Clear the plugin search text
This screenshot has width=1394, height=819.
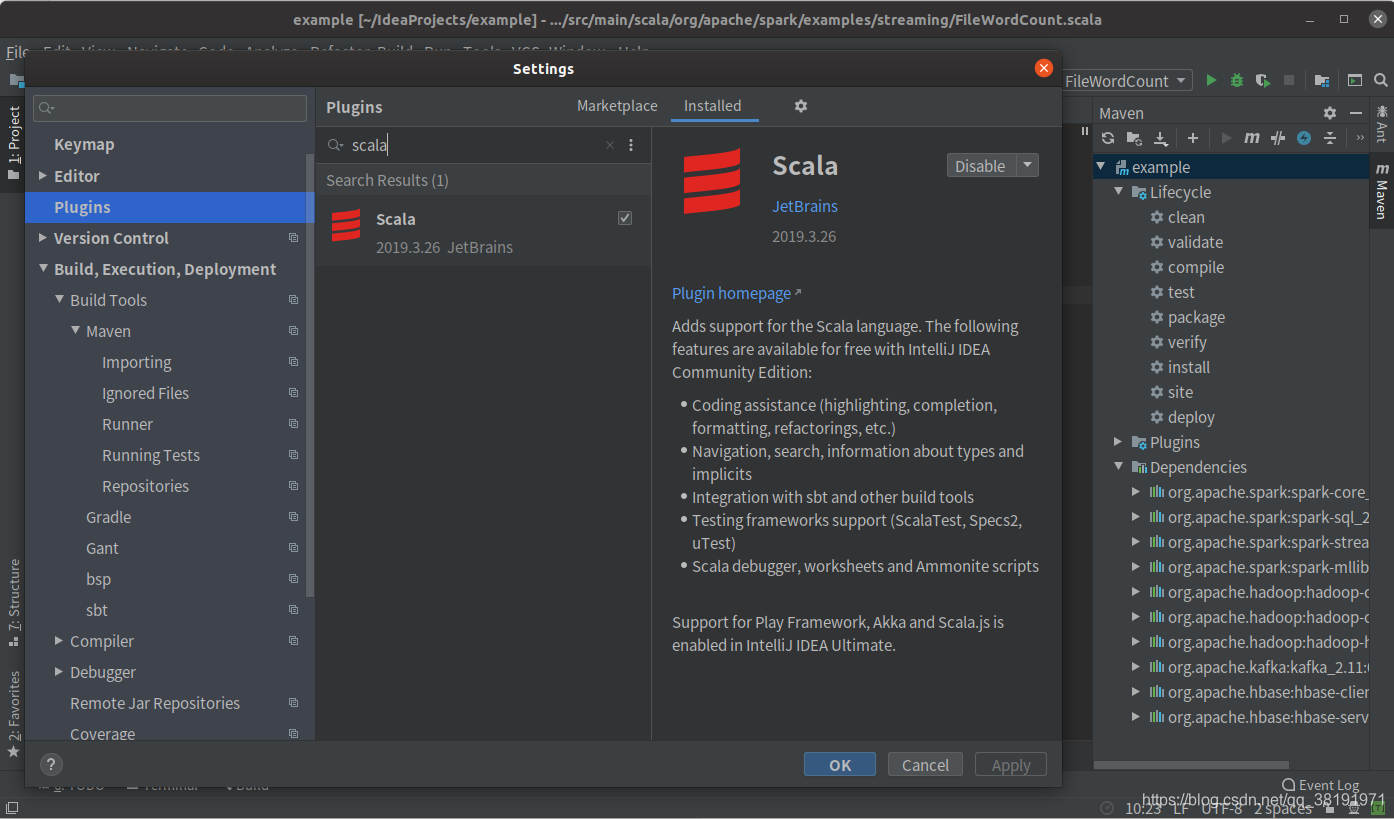coord(610,145)
